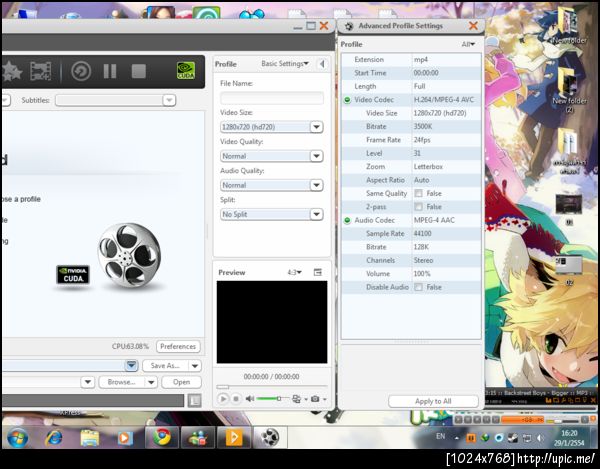Open the Video Size dropdown in Profile panel
Image resolution: width=600 pixels, height=469 pixels.
pos(316,127)
